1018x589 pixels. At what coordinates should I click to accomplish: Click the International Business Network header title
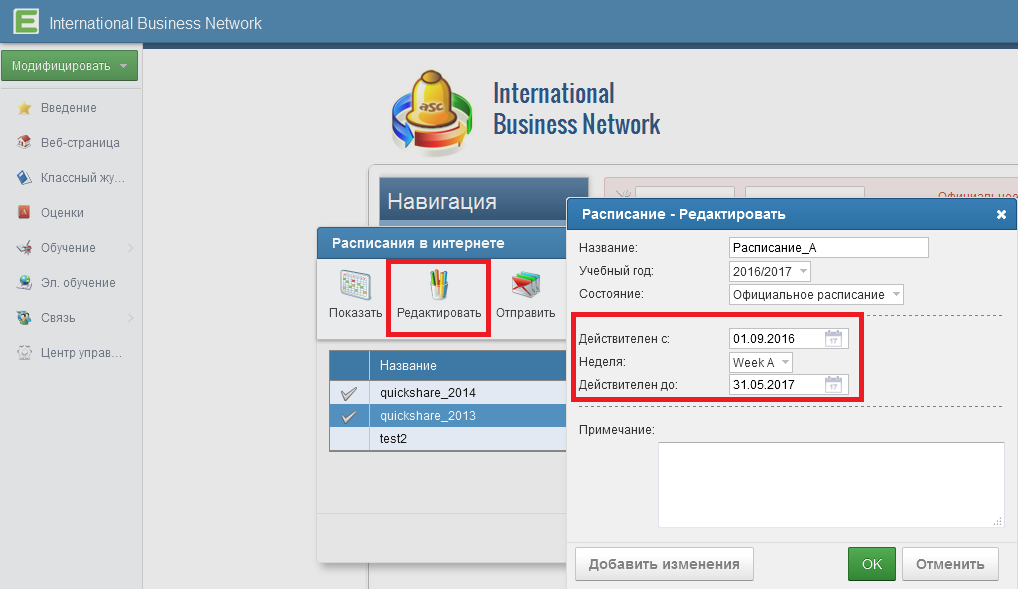point(156,23)
